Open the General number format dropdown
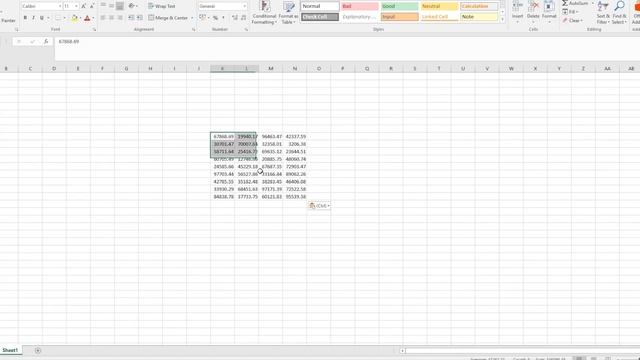 [244, 6]
